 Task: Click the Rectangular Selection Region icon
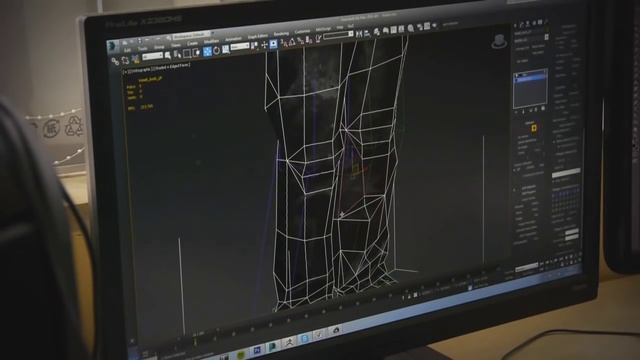tap(187, 53)
